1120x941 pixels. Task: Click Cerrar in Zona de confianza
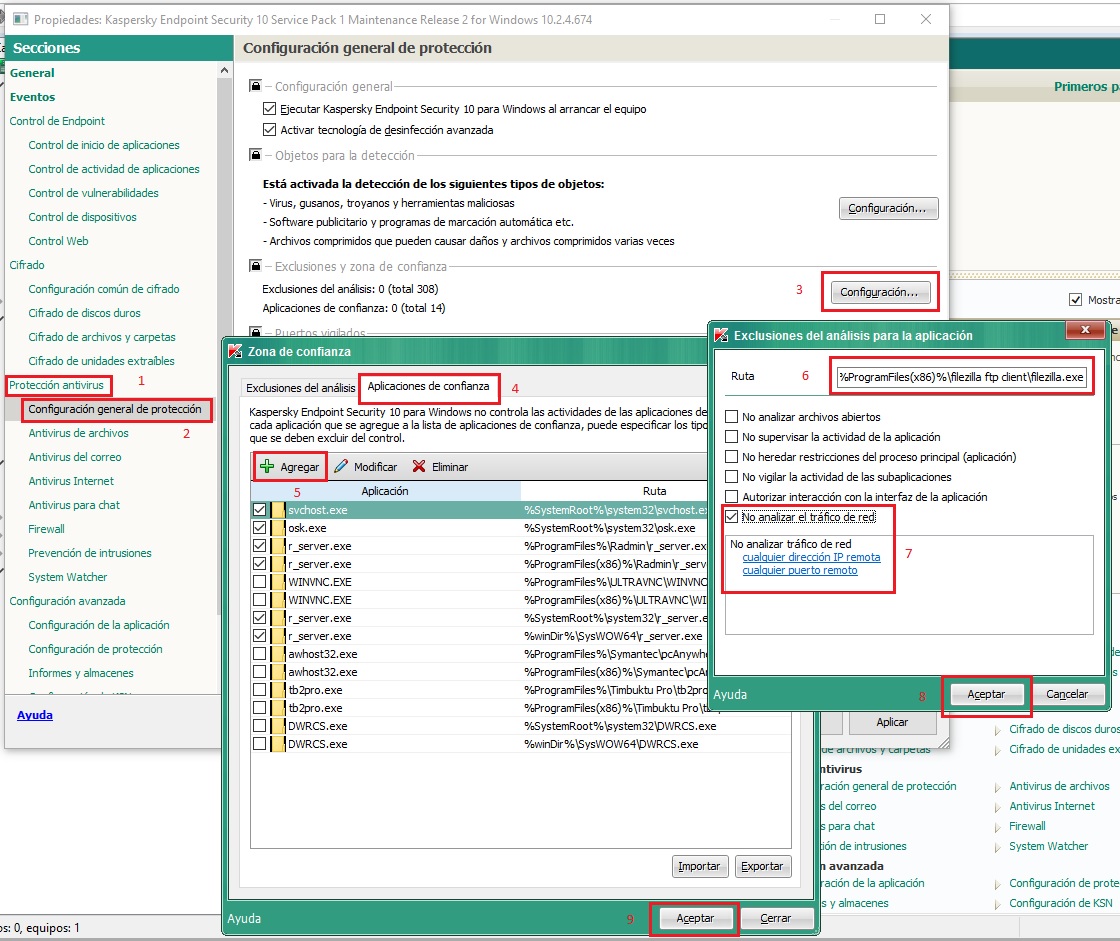[775, 918]
